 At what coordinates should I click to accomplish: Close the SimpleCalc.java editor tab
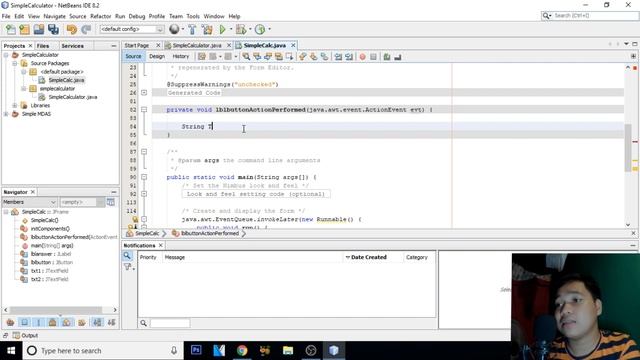[293, 45]
